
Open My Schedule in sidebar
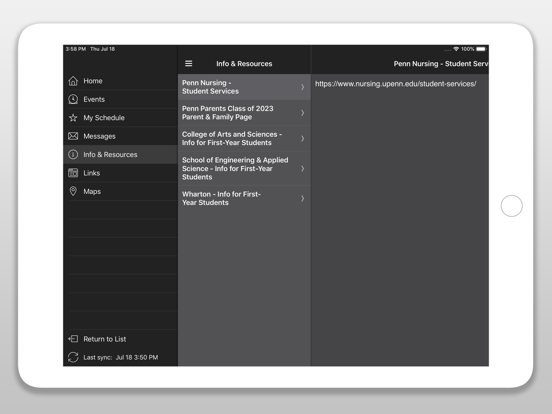(120, 118)
